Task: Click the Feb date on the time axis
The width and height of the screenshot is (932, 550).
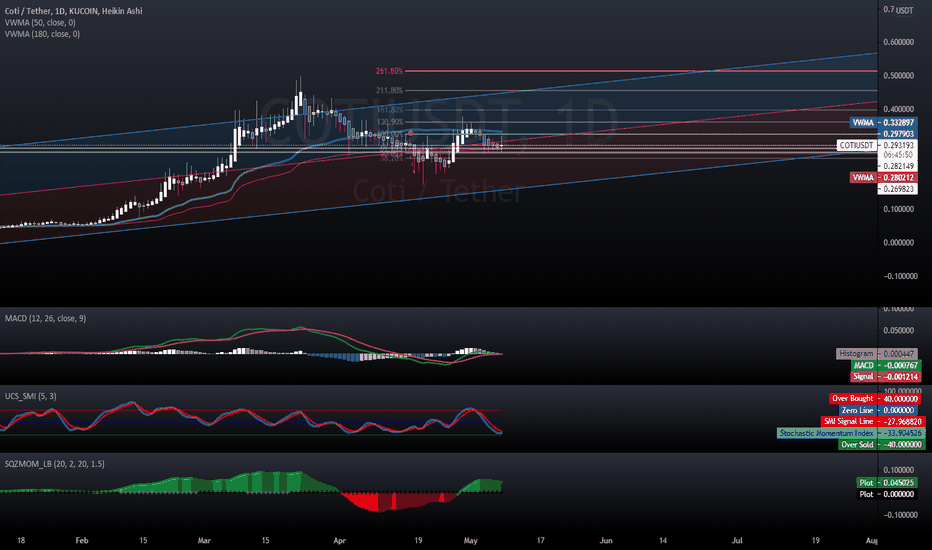Action: (82, 540)
